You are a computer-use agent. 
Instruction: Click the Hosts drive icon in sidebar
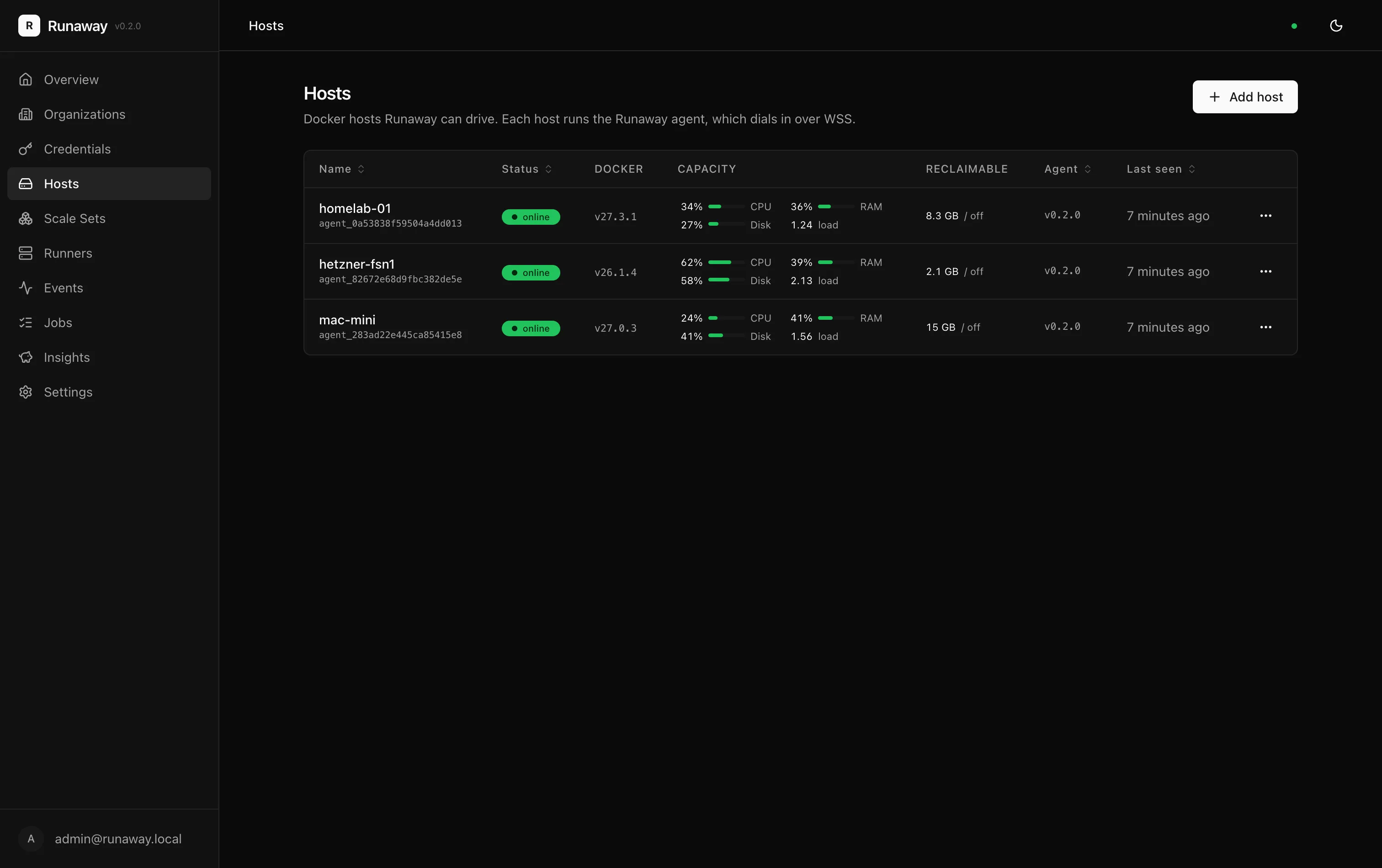pos(25,184)
